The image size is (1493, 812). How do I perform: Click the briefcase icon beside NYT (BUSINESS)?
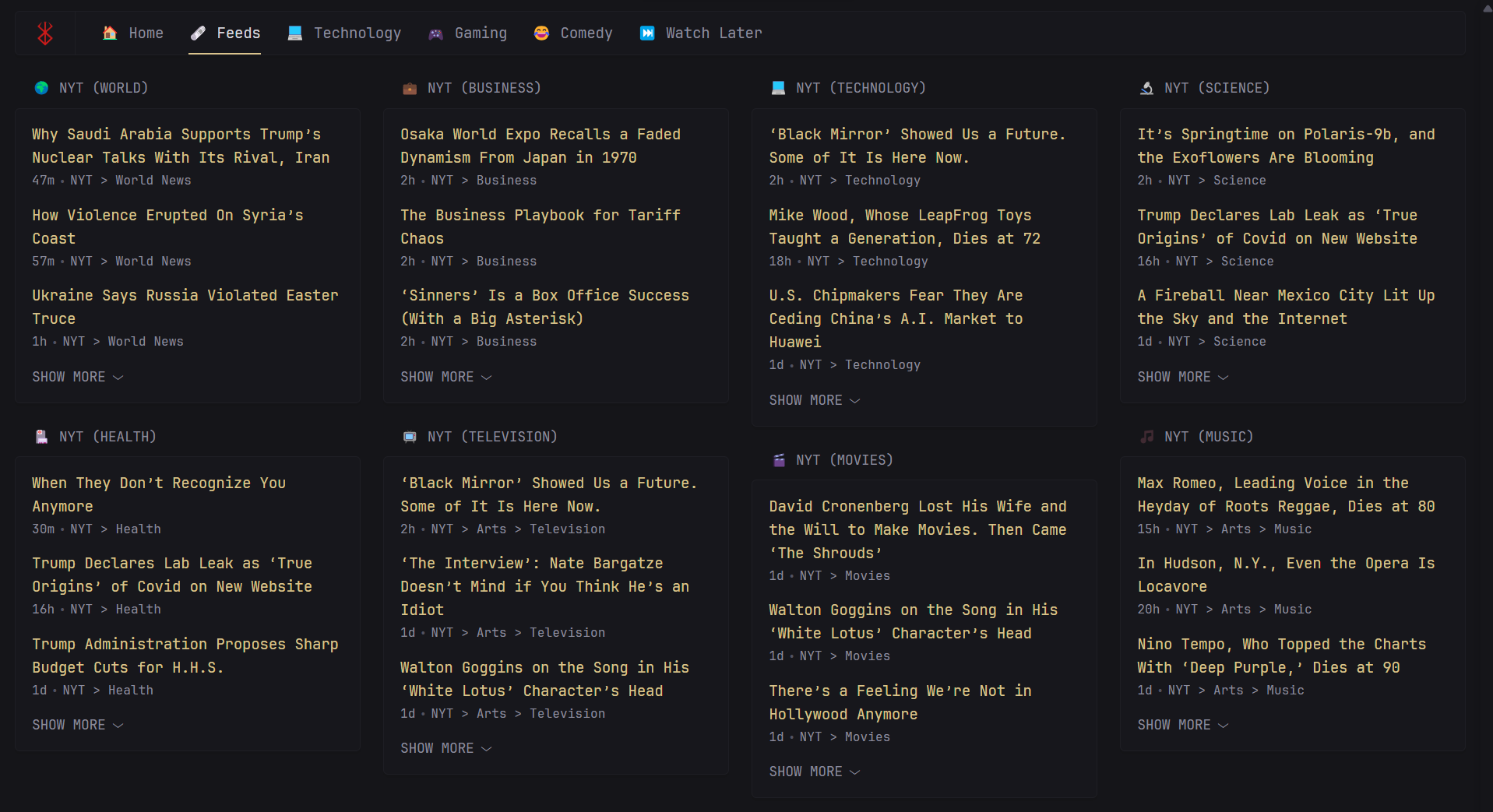click(410, 88)
